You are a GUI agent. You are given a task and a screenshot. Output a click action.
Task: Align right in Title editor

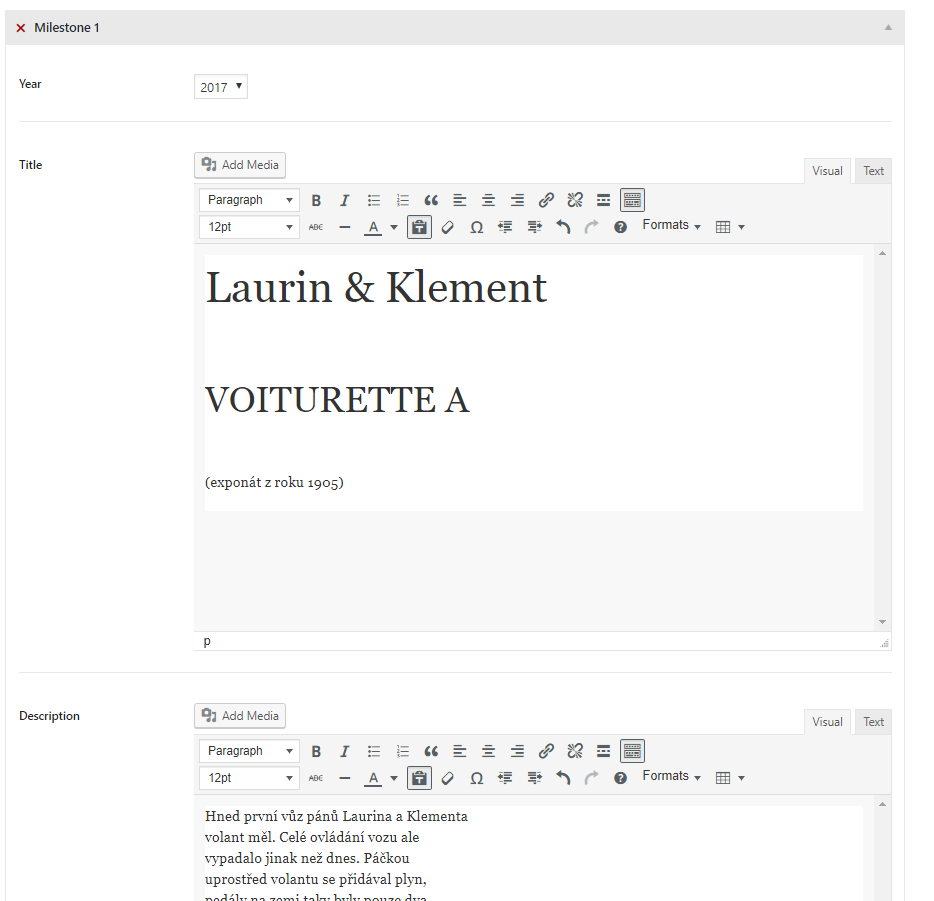tap(518, 200)
